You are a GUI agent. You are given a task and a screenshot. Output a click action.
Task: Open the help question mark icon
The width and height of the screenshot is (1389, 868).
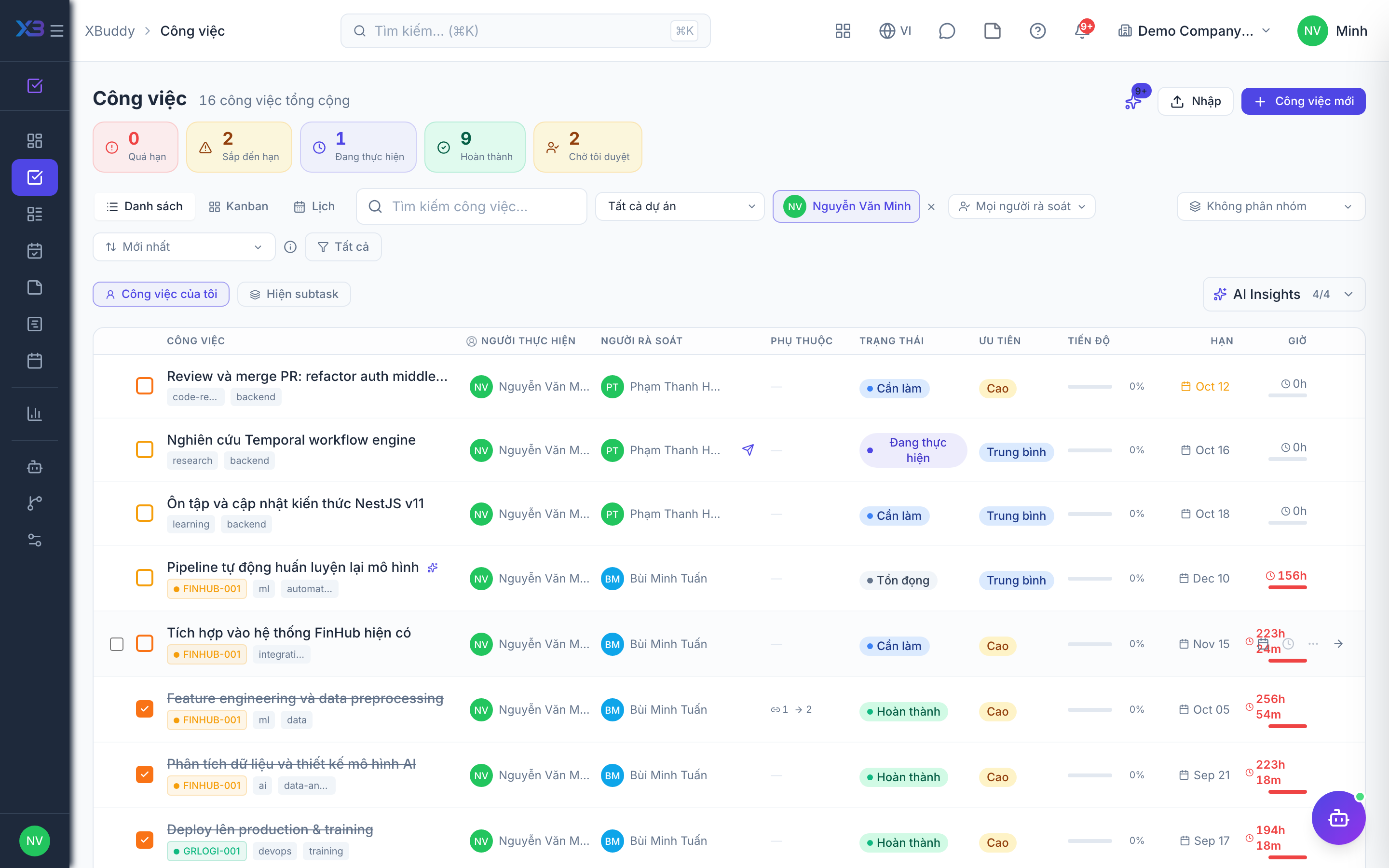click(x=1037, y=30)
